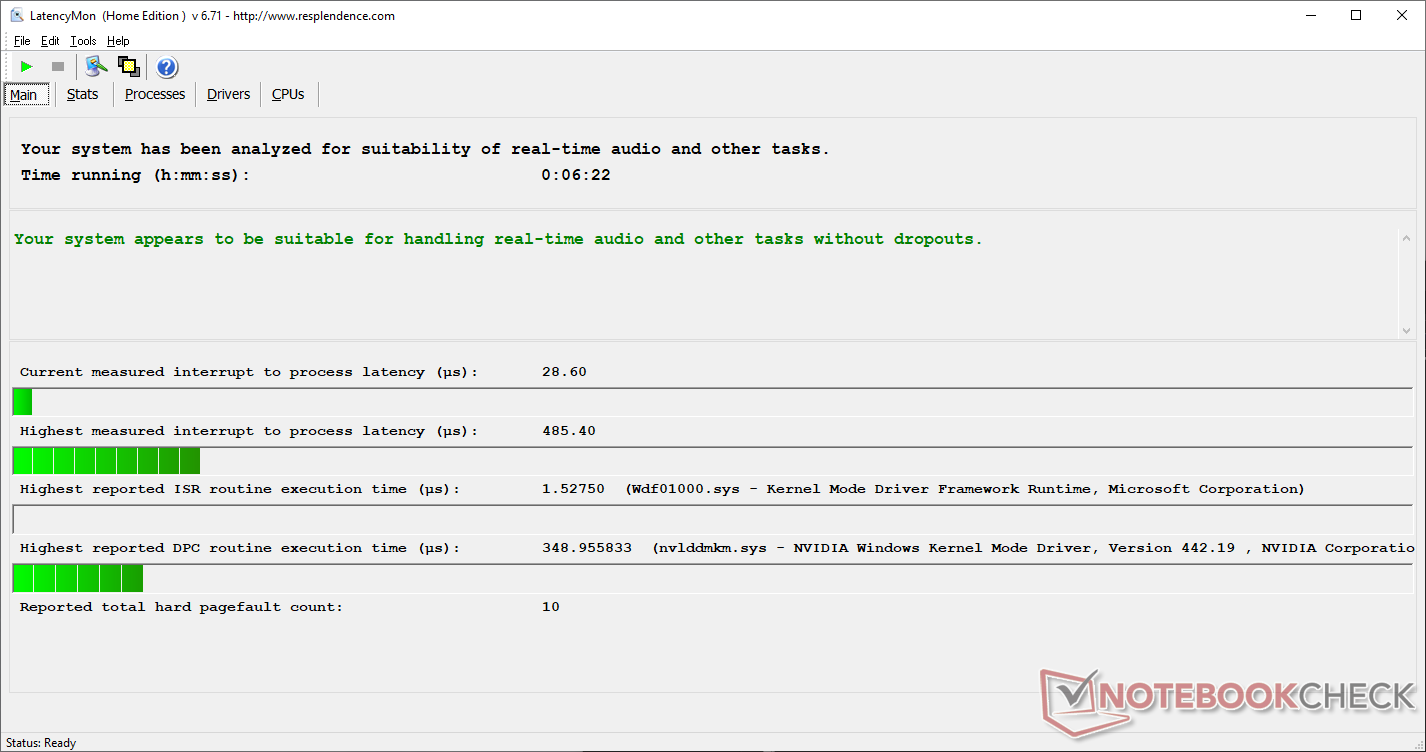
Task: Switch to the Processes tab
Action: [155, 94]
